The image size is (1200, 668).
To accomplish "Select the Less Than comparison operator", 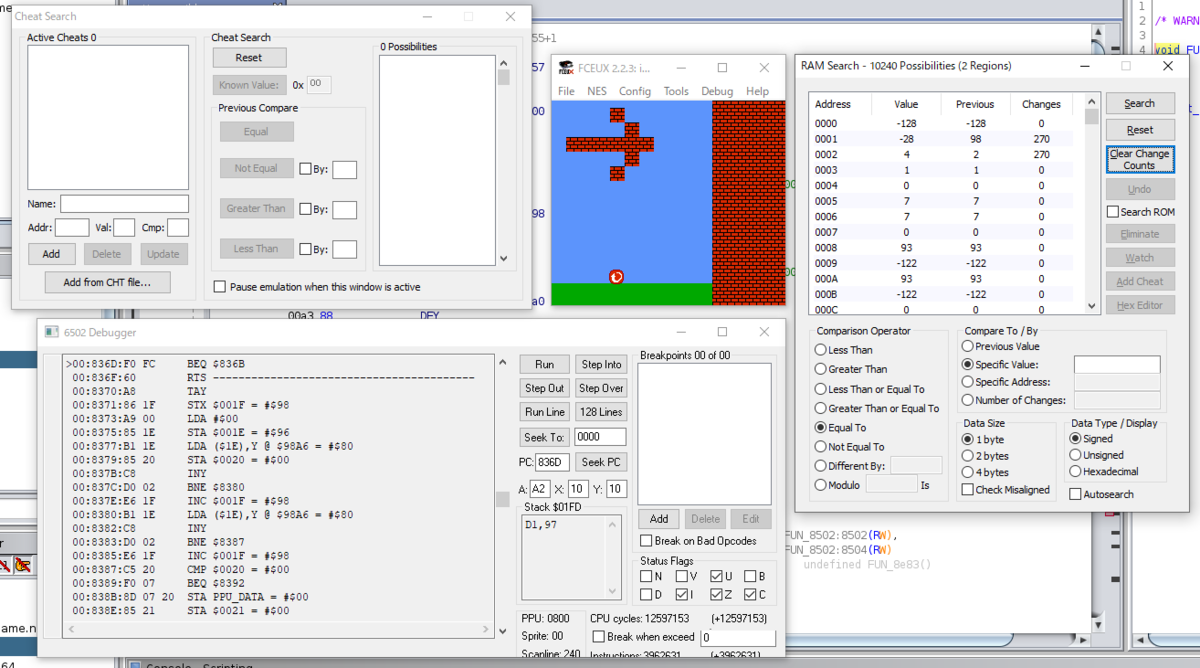I will pyautogui.click(x=821, y=350).
